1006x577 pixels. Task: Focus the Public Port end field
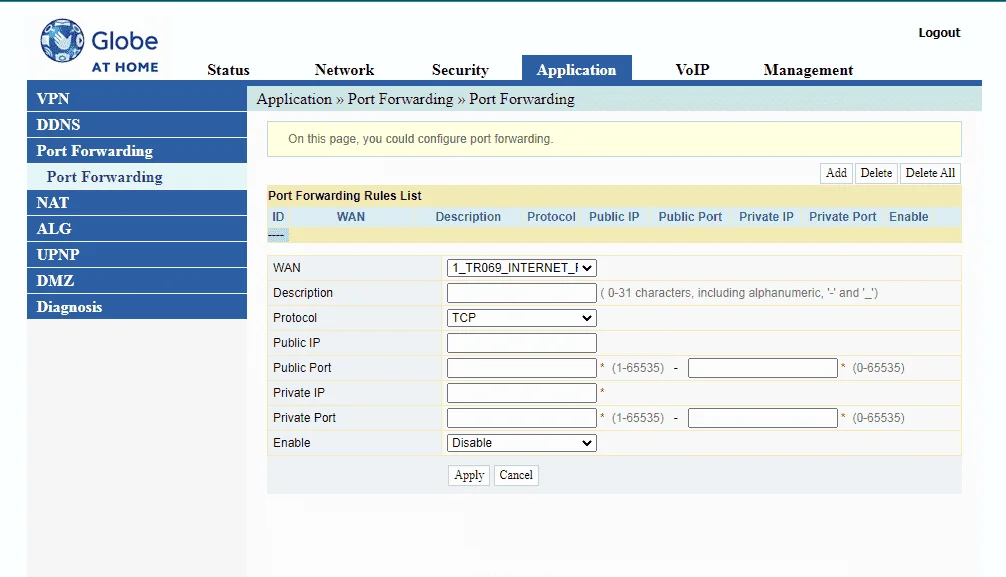762,368
